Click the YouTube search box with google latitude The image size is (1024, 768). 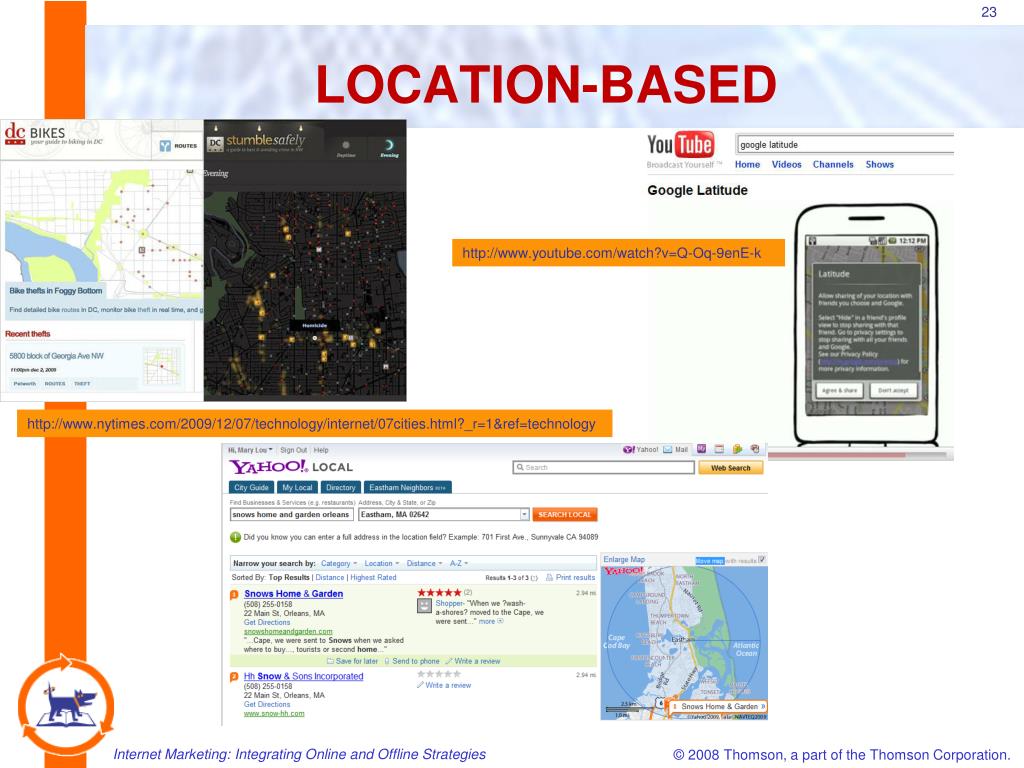tap(844, 144)
